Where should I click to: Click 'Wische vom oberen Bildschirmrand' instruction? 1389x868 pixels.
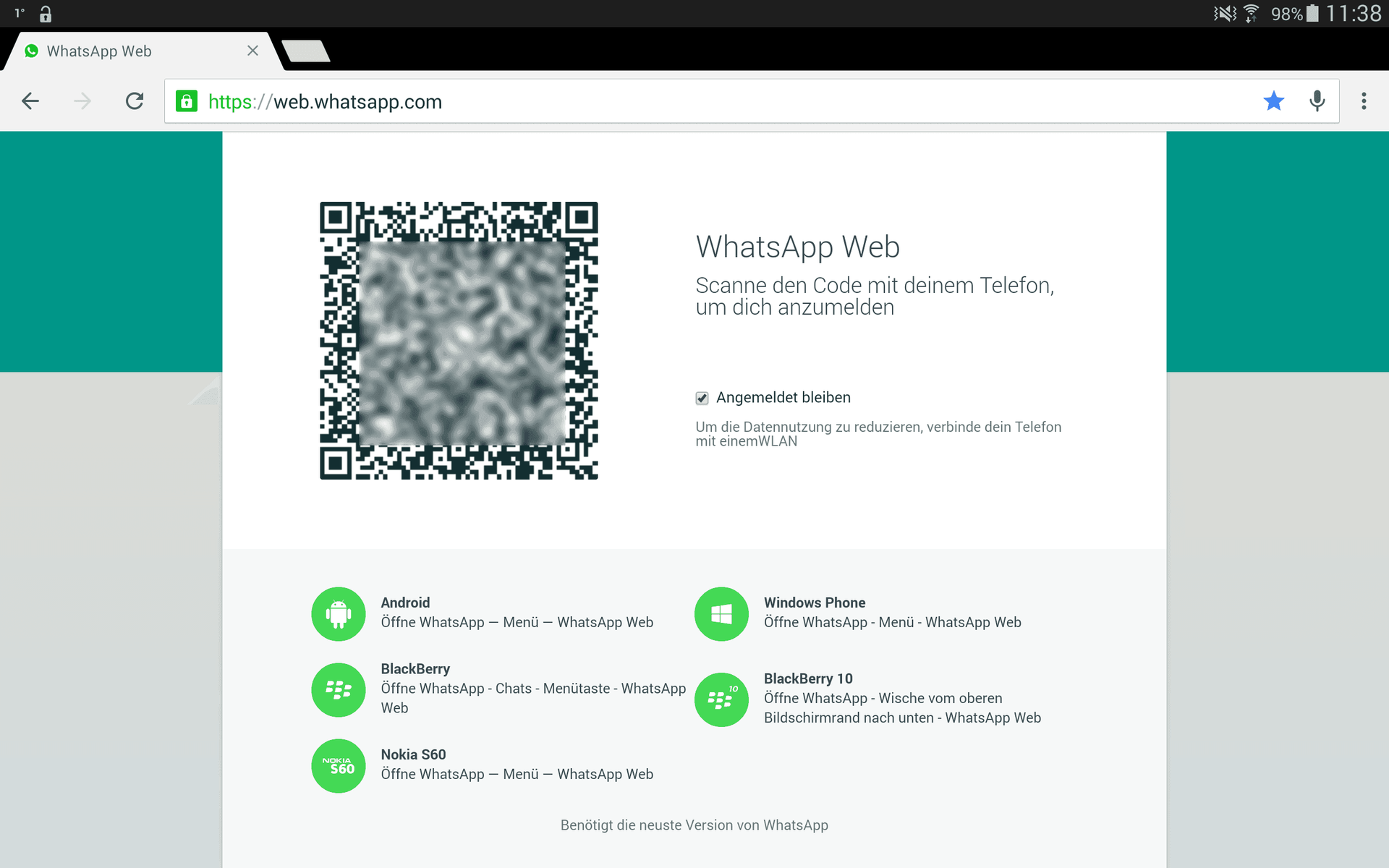(903, 708)
